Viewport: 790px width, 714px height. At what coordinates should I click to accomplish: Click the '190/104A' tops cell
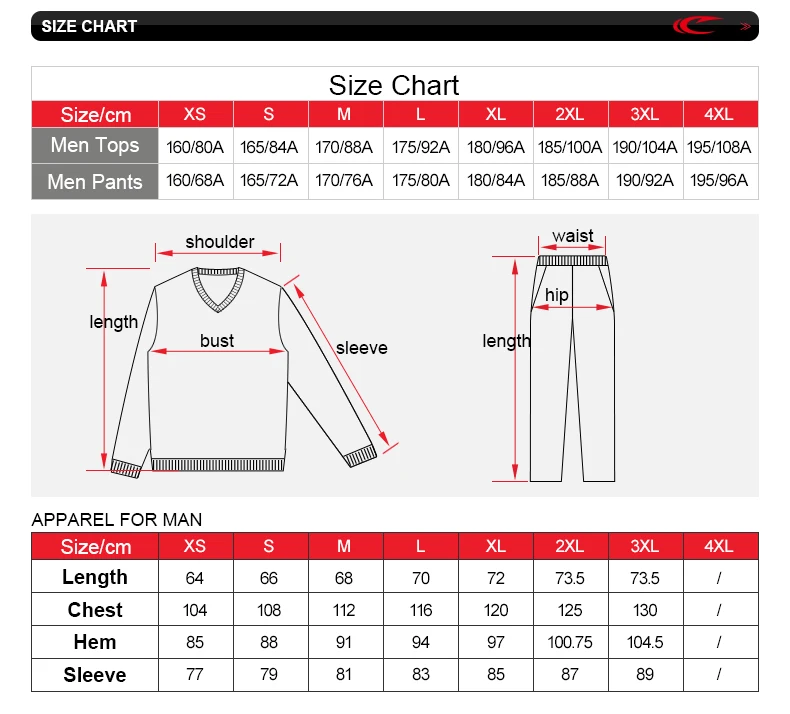coord(645,147)
